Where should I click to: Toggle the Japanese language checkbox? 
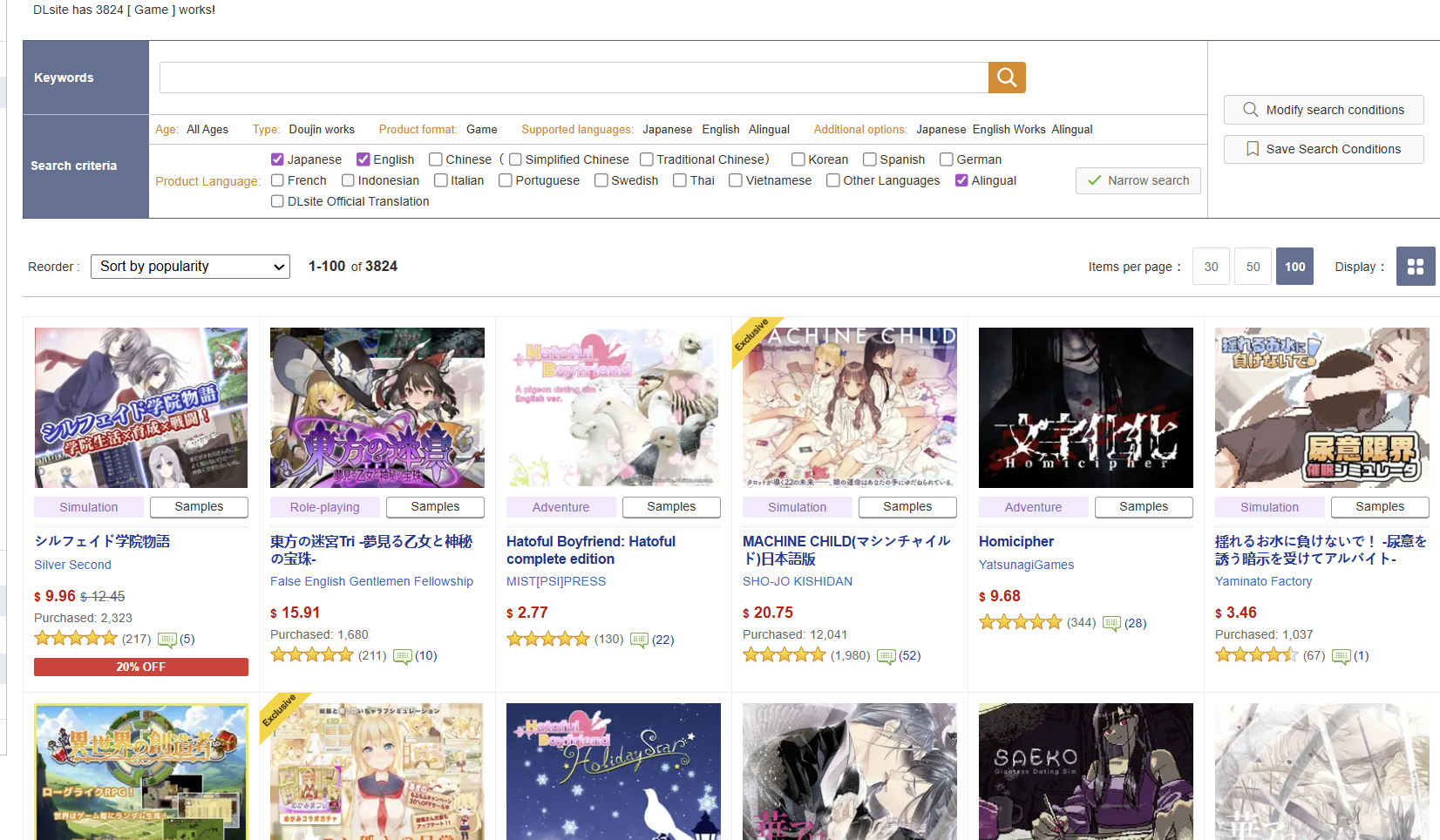[277, 159]
